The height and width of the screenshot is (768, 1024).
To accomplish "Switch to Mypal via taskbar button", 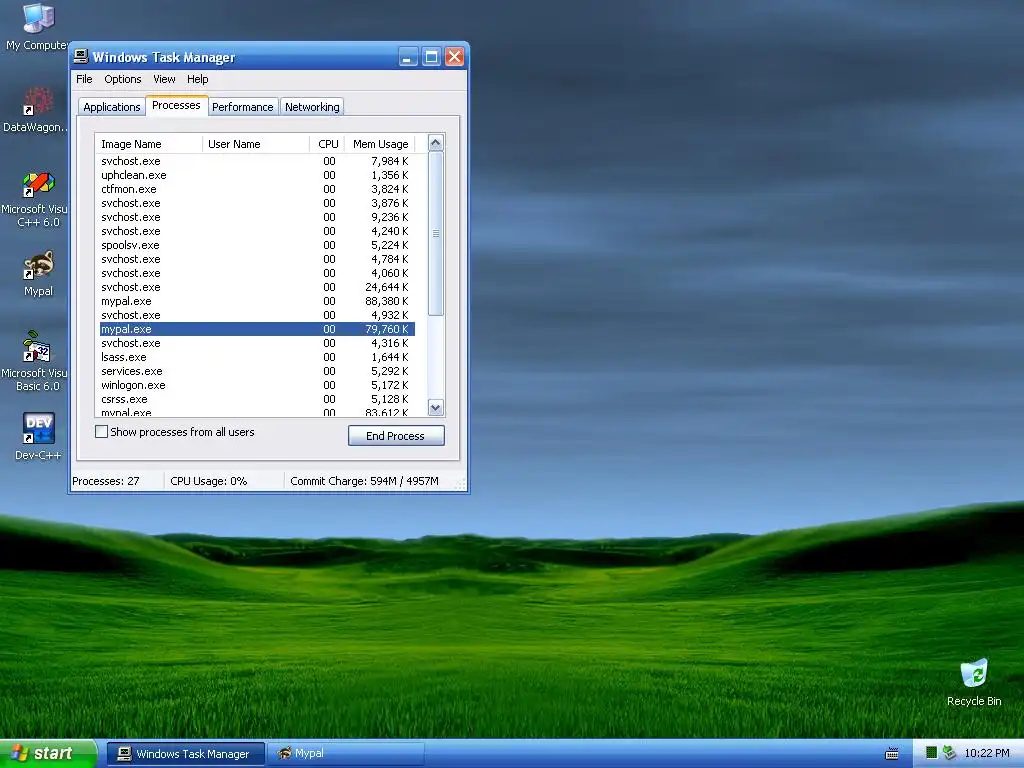I will (345, 754).
